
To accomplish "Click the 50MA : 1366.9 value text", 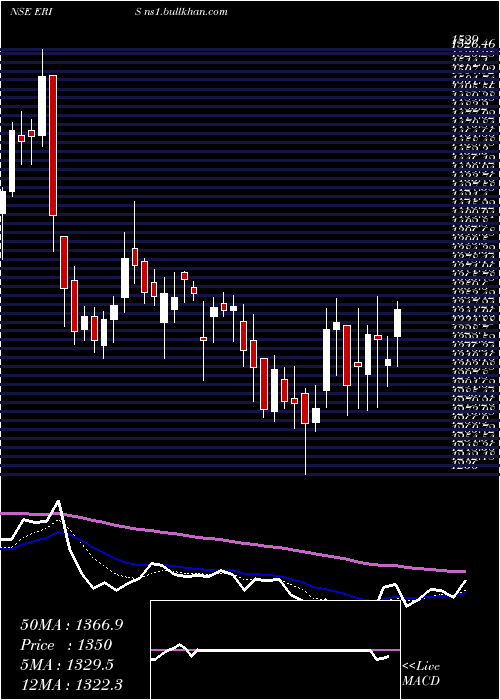I will 71,625.
